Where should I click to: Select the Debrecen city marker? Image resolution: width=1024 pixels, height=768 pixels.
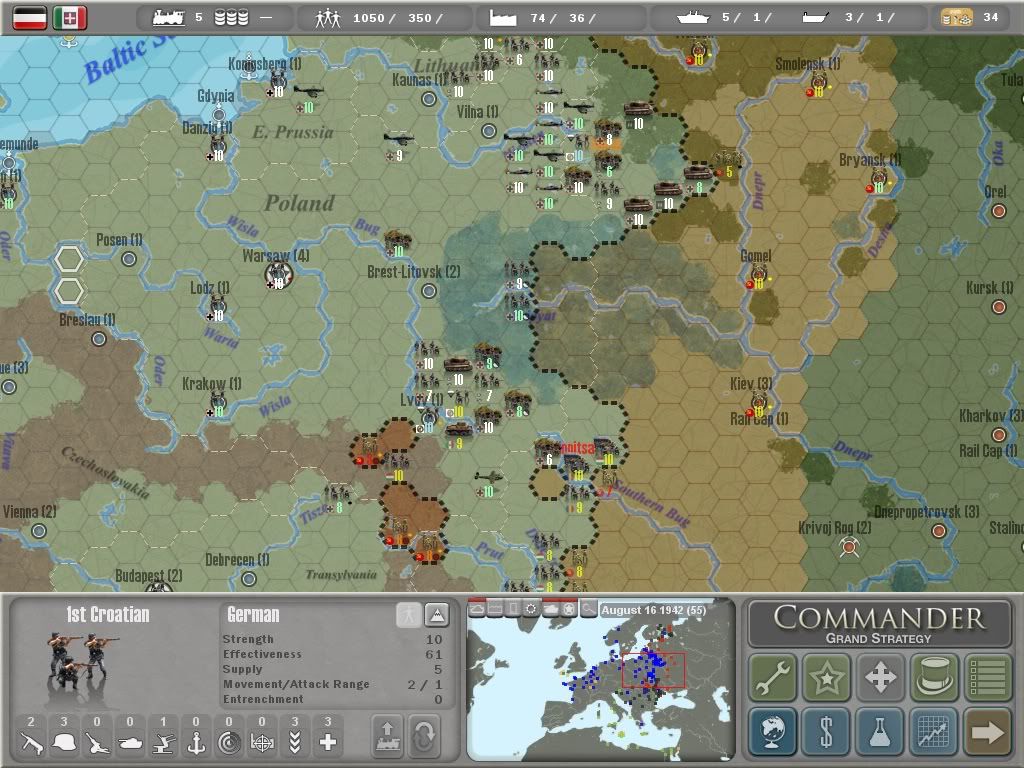coord(248,579)
